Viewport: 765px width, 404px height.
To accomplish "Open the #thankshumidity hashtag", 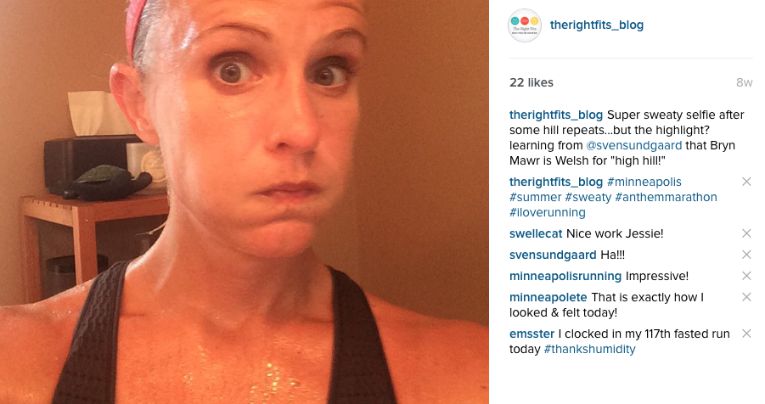I will pyautogui.click(x=589, y=349).
